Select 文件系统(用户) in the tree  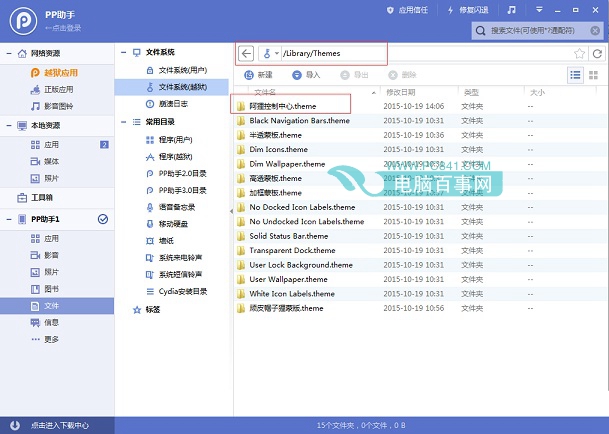tap(179, 70)
